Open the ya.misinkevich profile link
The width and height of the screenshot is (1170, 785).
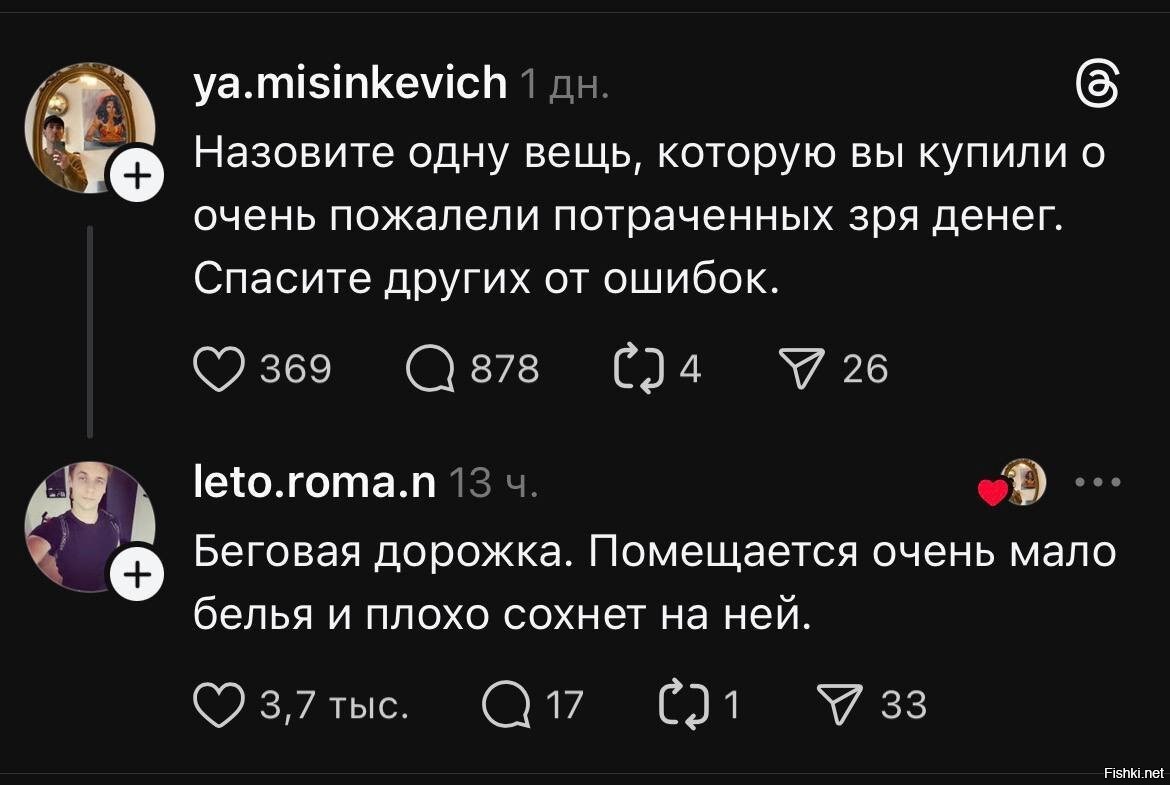[x=350, y=84]
